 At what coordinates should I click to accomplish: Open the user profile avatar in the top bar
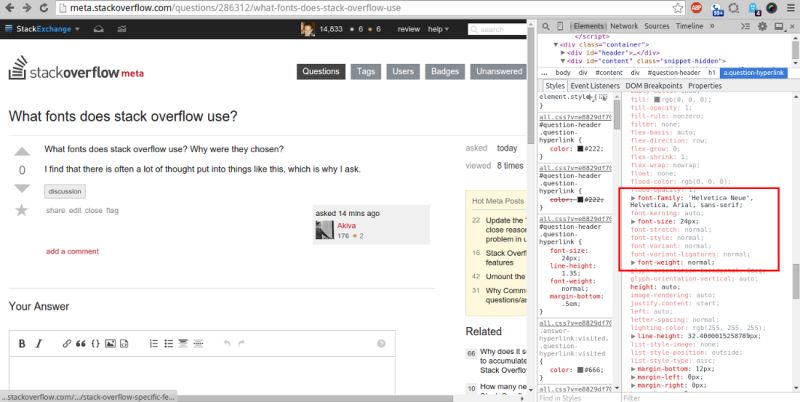(x=308, y=29)
